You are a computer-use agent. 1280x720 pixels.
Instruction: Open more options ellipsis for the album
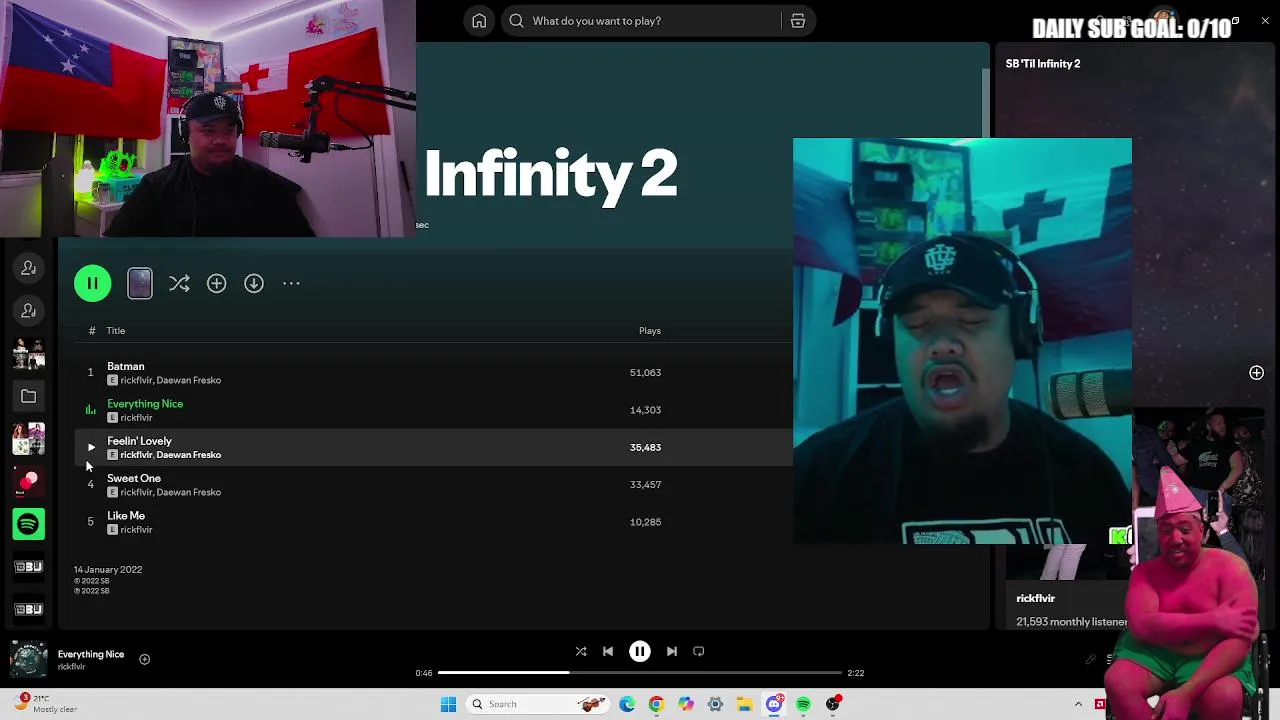coord(291,284)
